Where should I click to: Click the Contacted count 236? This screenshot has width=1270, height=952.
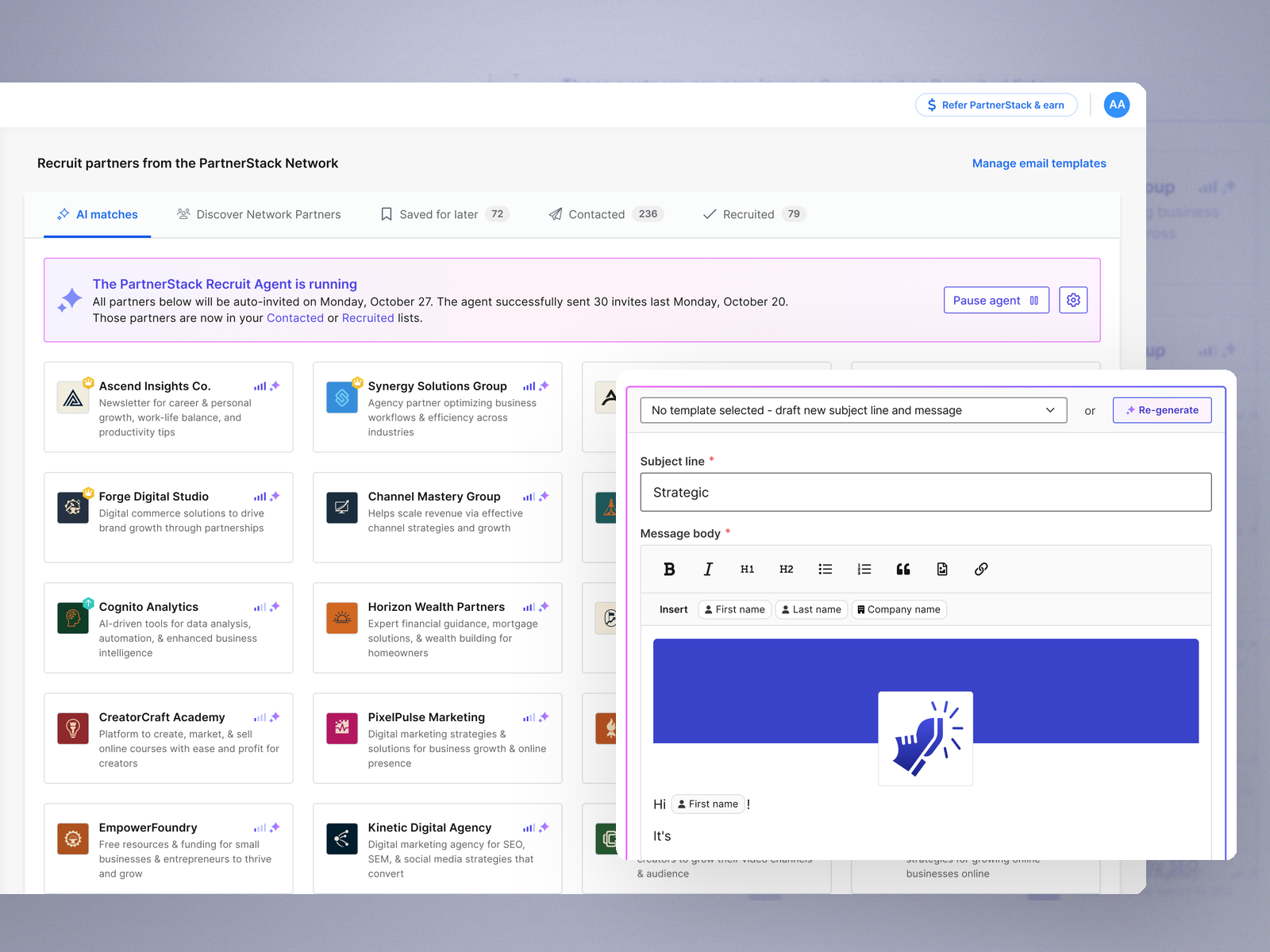tap(648, 214)
